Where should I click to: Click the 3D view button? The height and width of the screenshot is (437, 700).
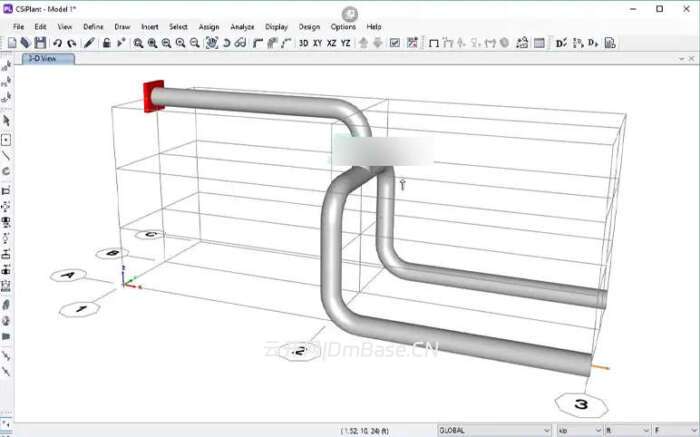coord(304,43)
